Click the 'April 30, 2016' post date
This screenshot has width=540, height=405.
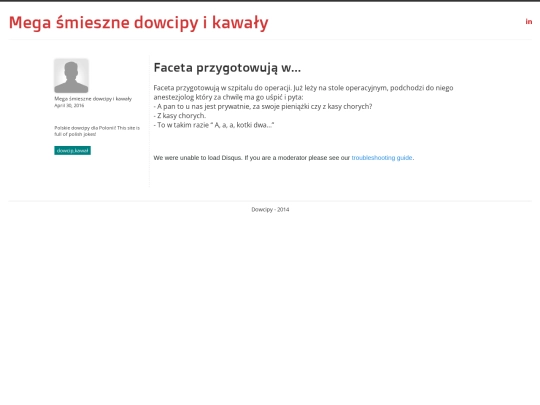point(69,105)
